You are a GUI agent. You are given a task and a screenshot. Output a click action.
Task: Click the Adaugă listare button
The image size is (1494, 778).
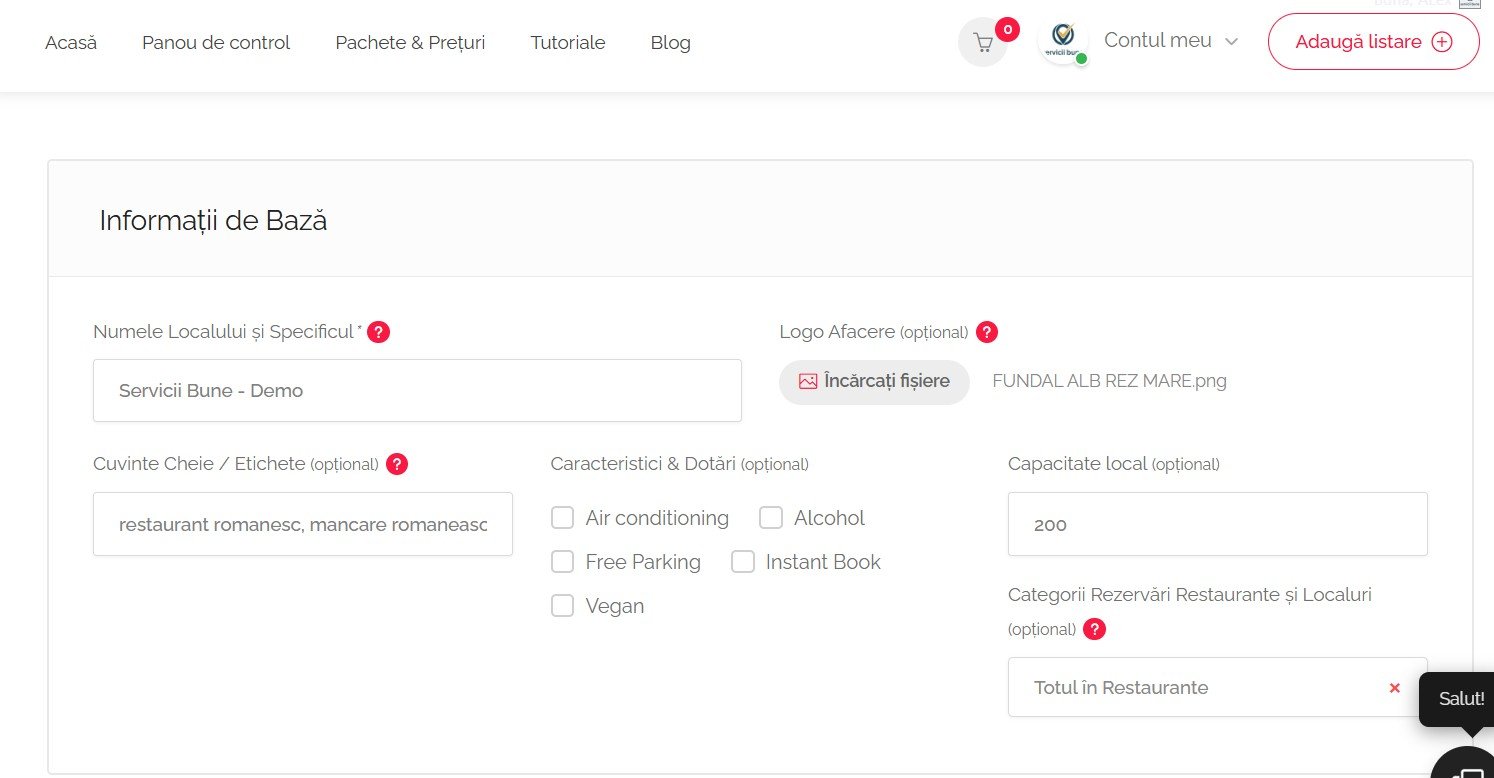tap(1373, 42)
